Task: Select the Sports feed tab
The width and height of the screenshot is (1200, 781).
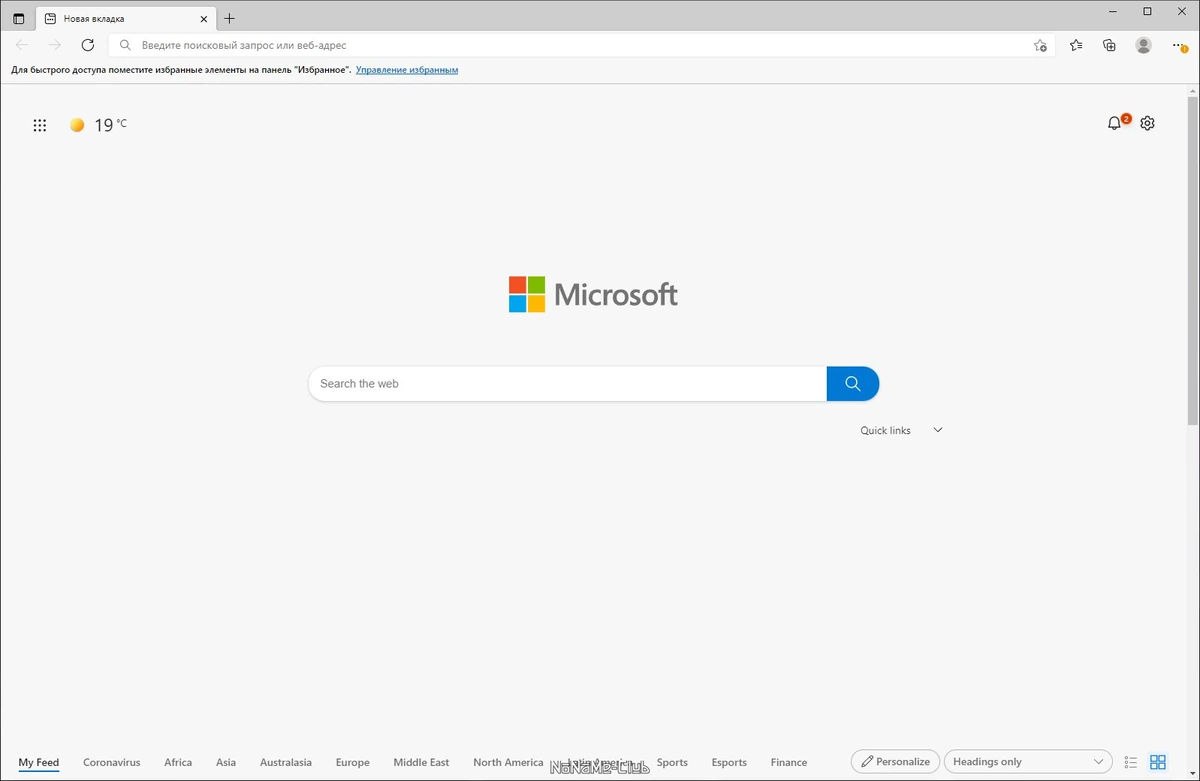Action: tap(672, 762)
